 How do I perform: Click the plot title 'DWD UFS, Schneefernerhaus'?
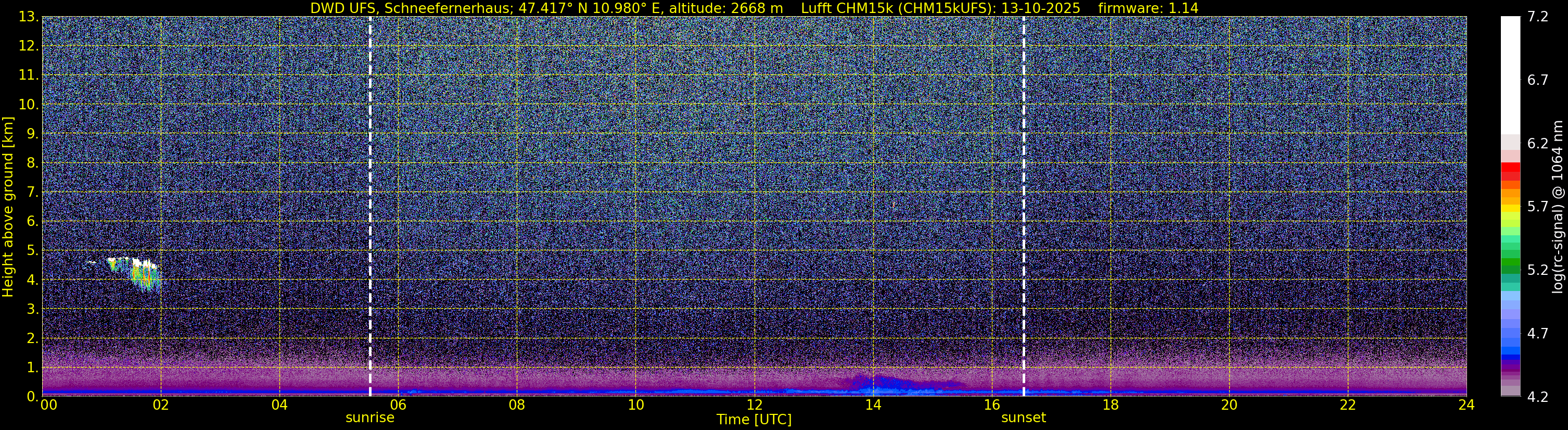(411, 8)
